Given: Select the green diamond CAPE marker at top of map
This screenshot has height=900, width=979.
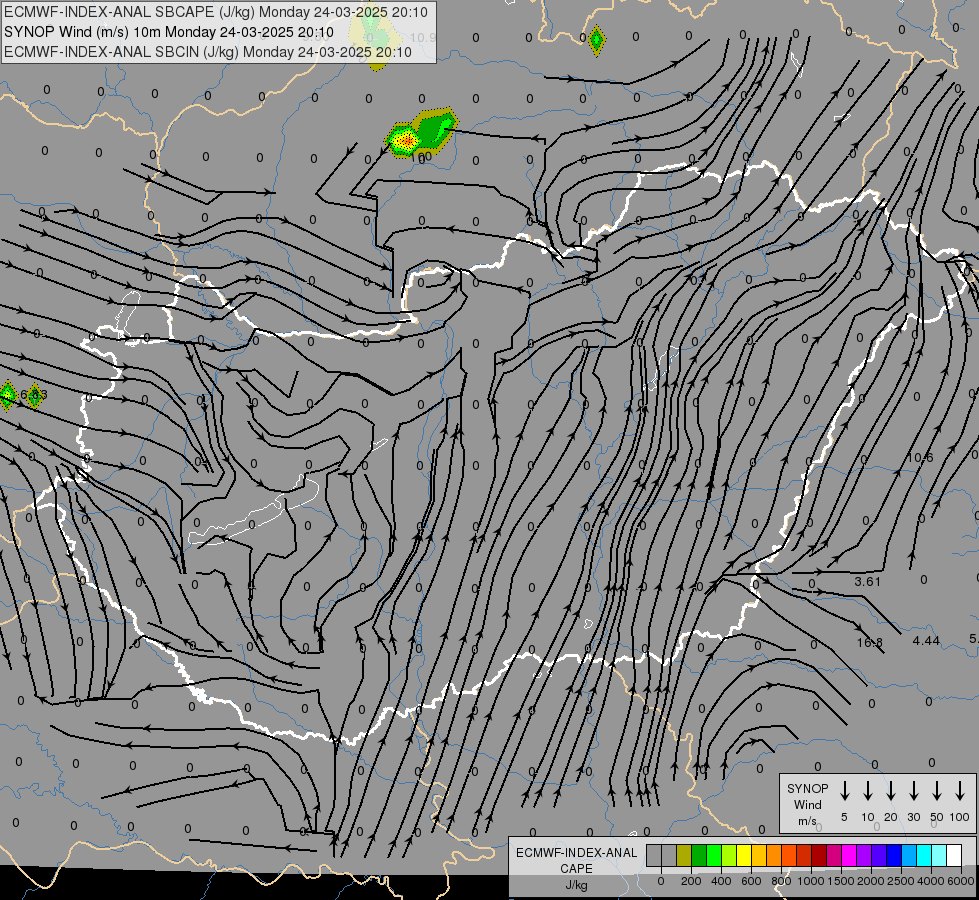Looking at the screenshot, I should pos(596,41).
